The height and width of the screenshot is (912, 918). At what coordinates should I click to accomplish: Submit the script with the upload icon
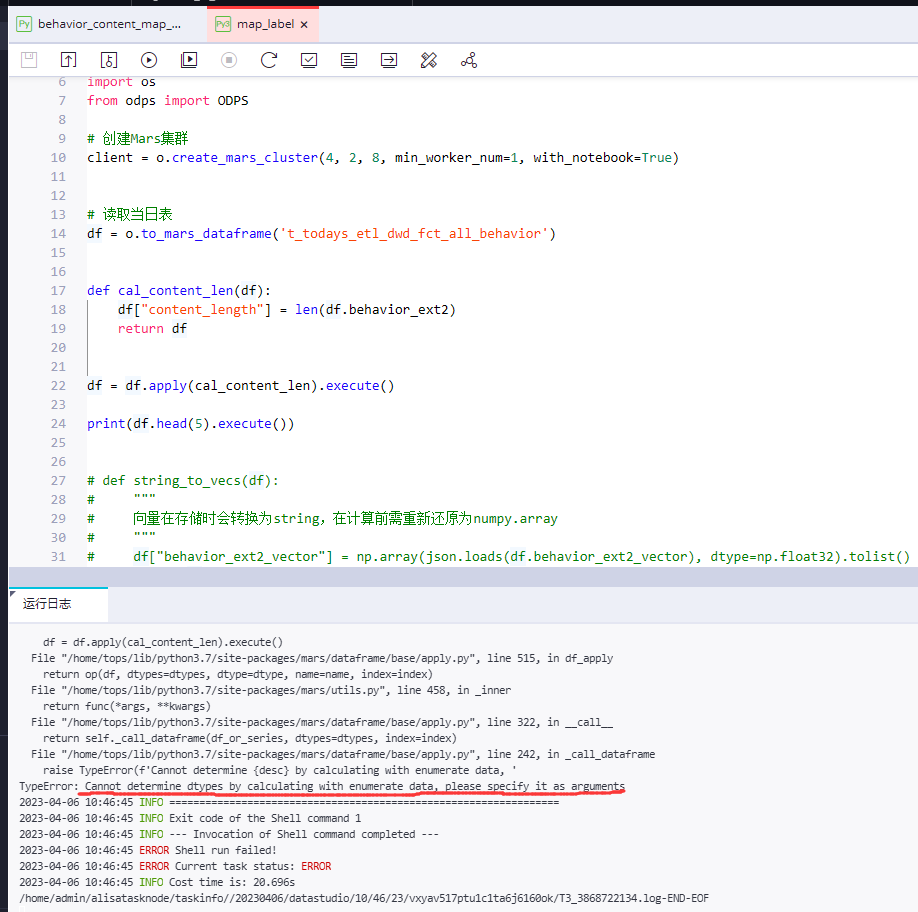point(68,60)
